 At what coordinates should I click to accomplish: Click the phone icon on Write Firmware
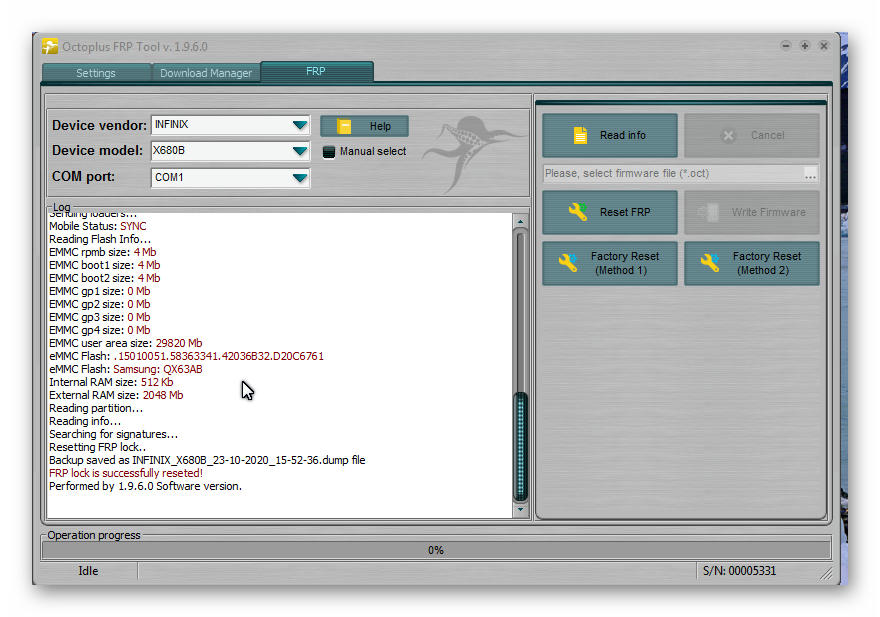(x=708, y=212)
